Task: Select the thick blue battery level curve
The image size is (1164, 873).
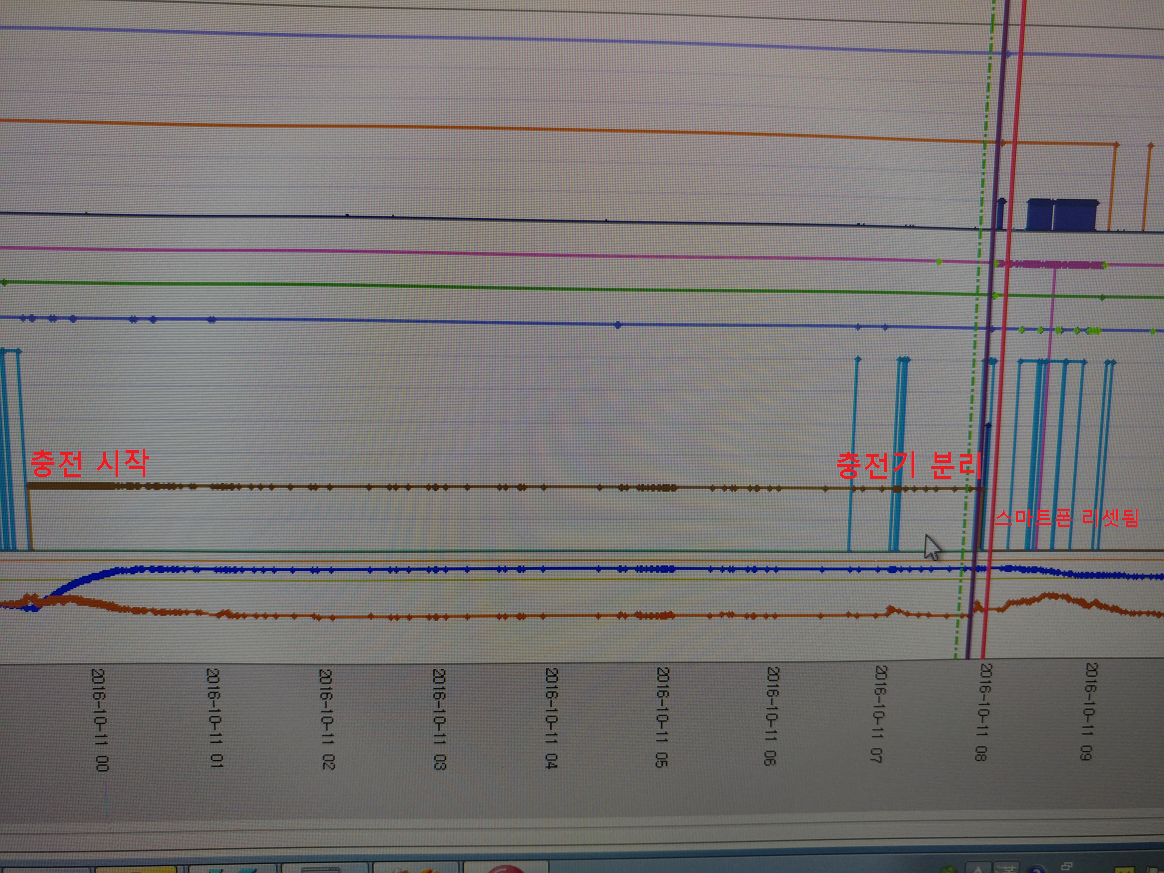Action: [520, 569]
